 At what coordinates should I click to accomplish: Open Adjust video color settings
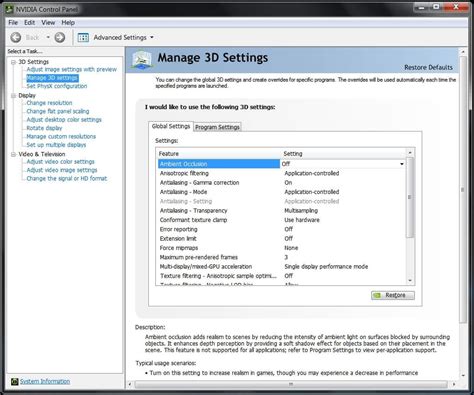60,162
